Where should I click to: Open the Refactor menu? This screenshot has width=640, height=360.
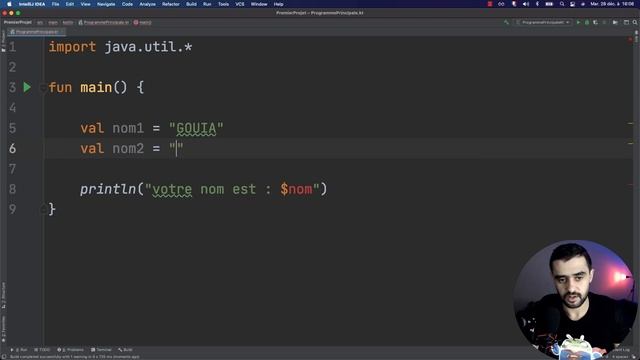click(x=171, y=4)
